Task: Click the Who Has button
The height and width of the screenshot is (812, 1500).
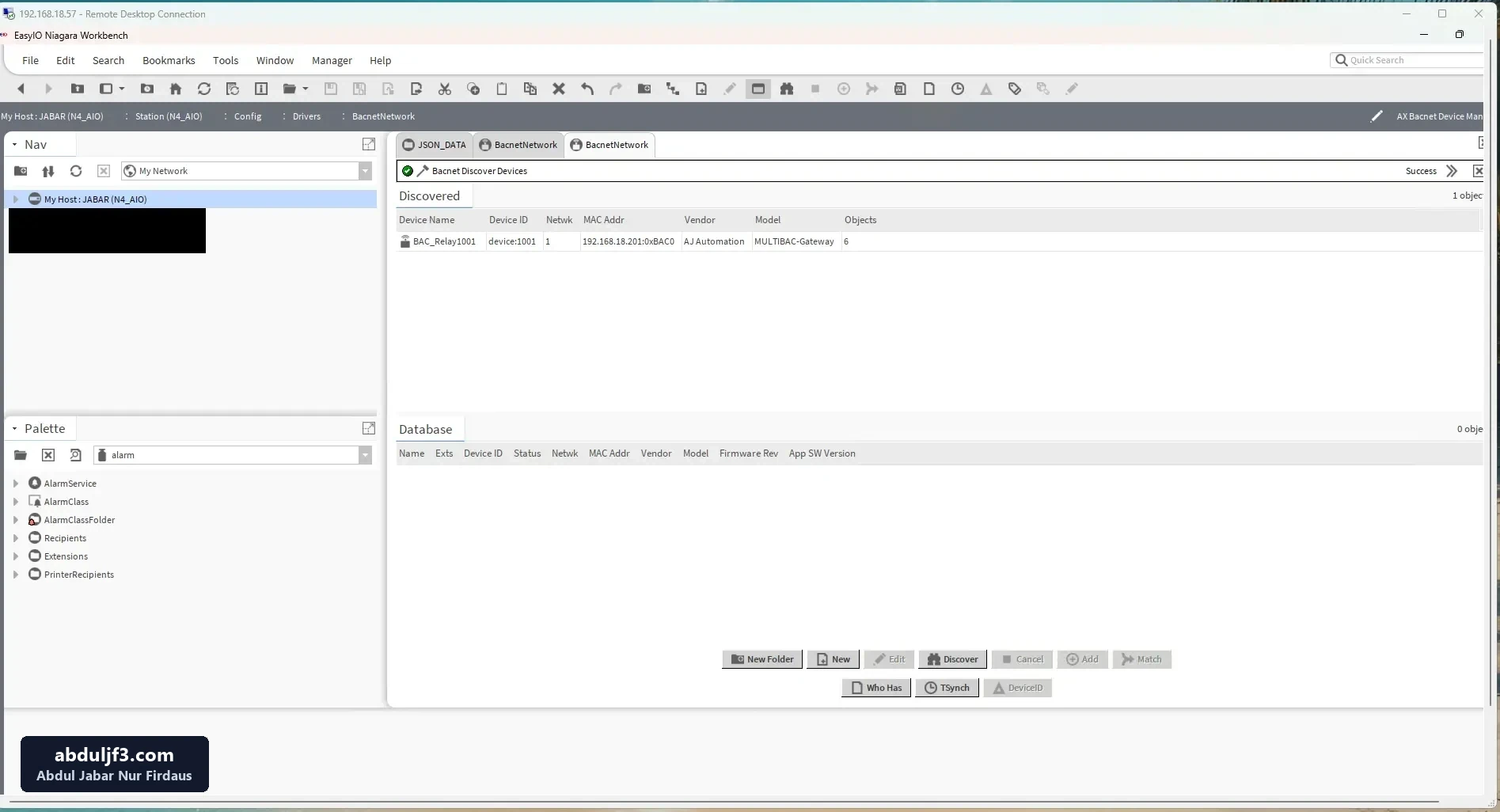Action: (x=876, y=688)
